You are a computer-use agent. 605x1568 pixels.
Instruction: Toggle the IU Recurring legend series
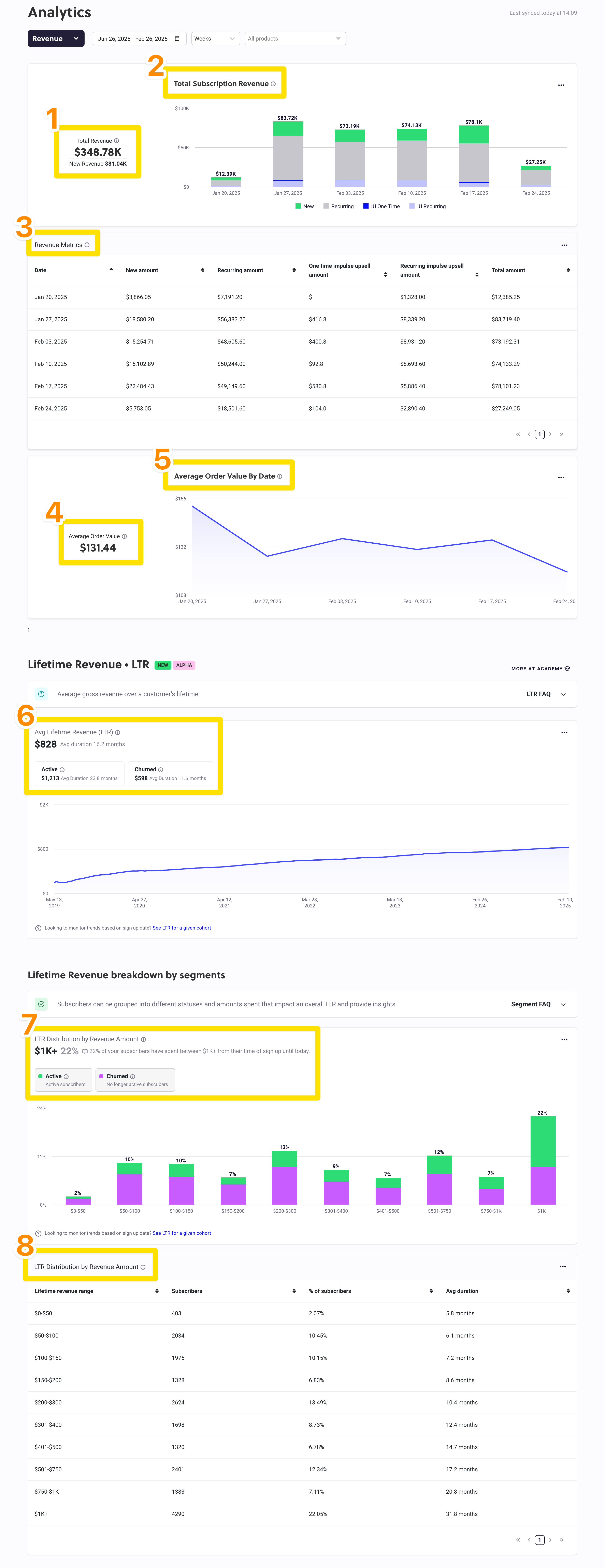pos(428,206)
